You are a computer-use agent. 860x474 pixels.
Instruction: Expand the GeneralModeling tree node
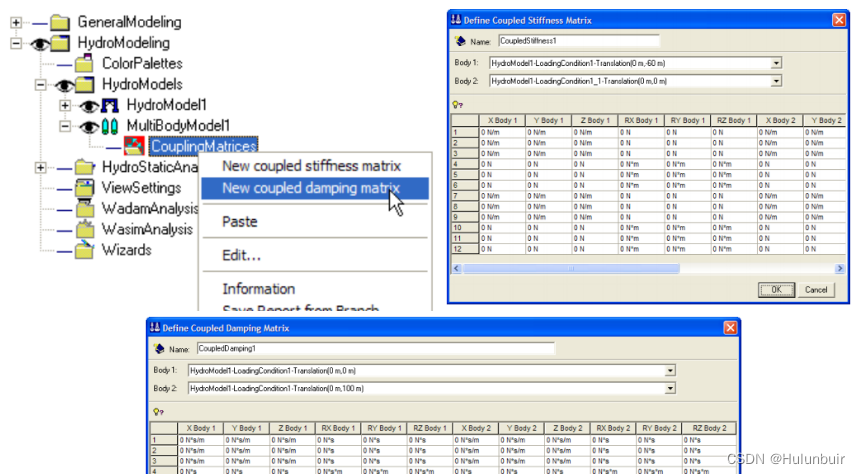point(16,22)
